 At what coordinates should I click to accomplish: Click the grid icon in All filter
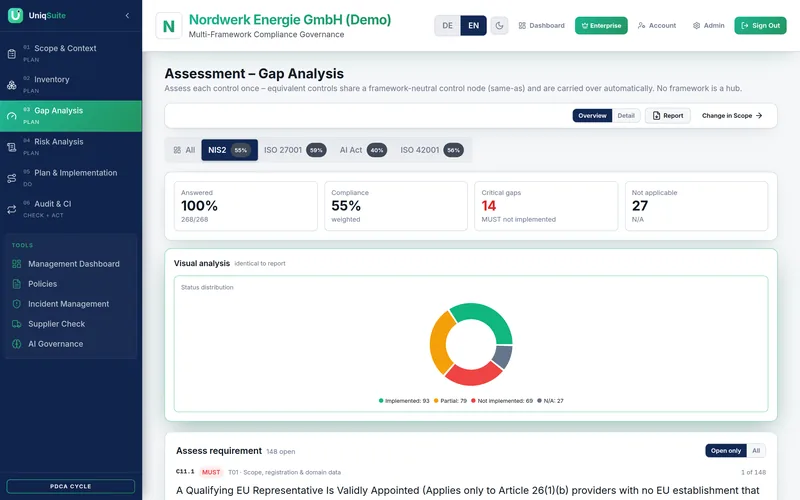pos(177,150)
